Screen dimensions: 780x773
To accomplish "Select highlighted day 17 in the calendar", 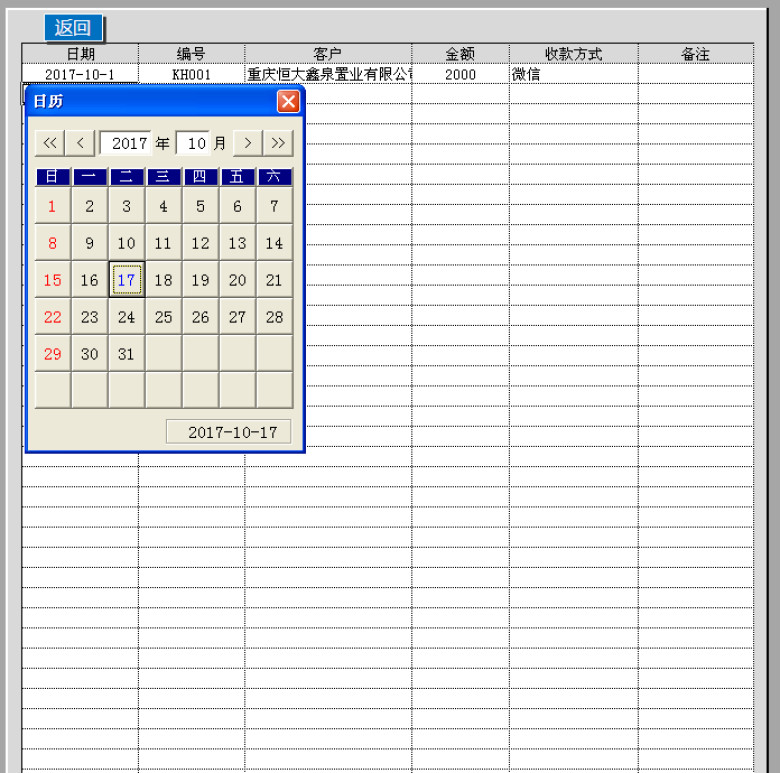I will pyautogui.click(x=126, y=280).
